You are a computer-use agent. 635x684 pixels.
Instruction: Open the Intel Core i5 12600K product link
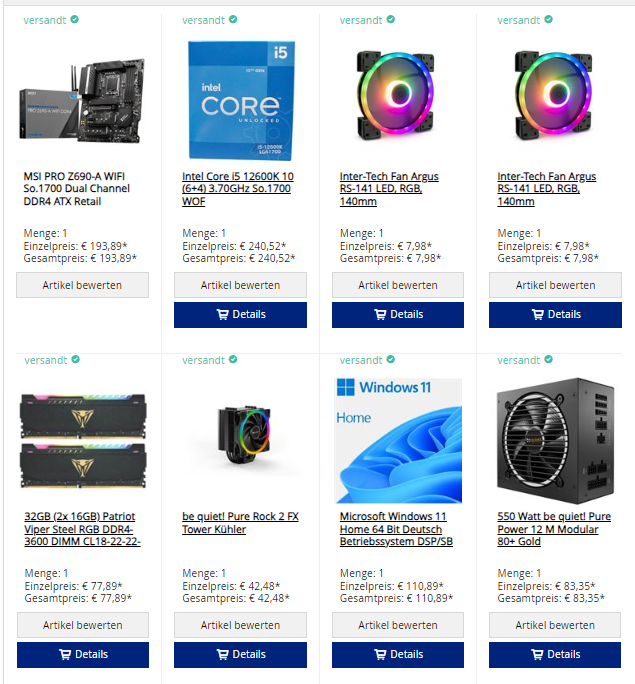tap(238, 189)
